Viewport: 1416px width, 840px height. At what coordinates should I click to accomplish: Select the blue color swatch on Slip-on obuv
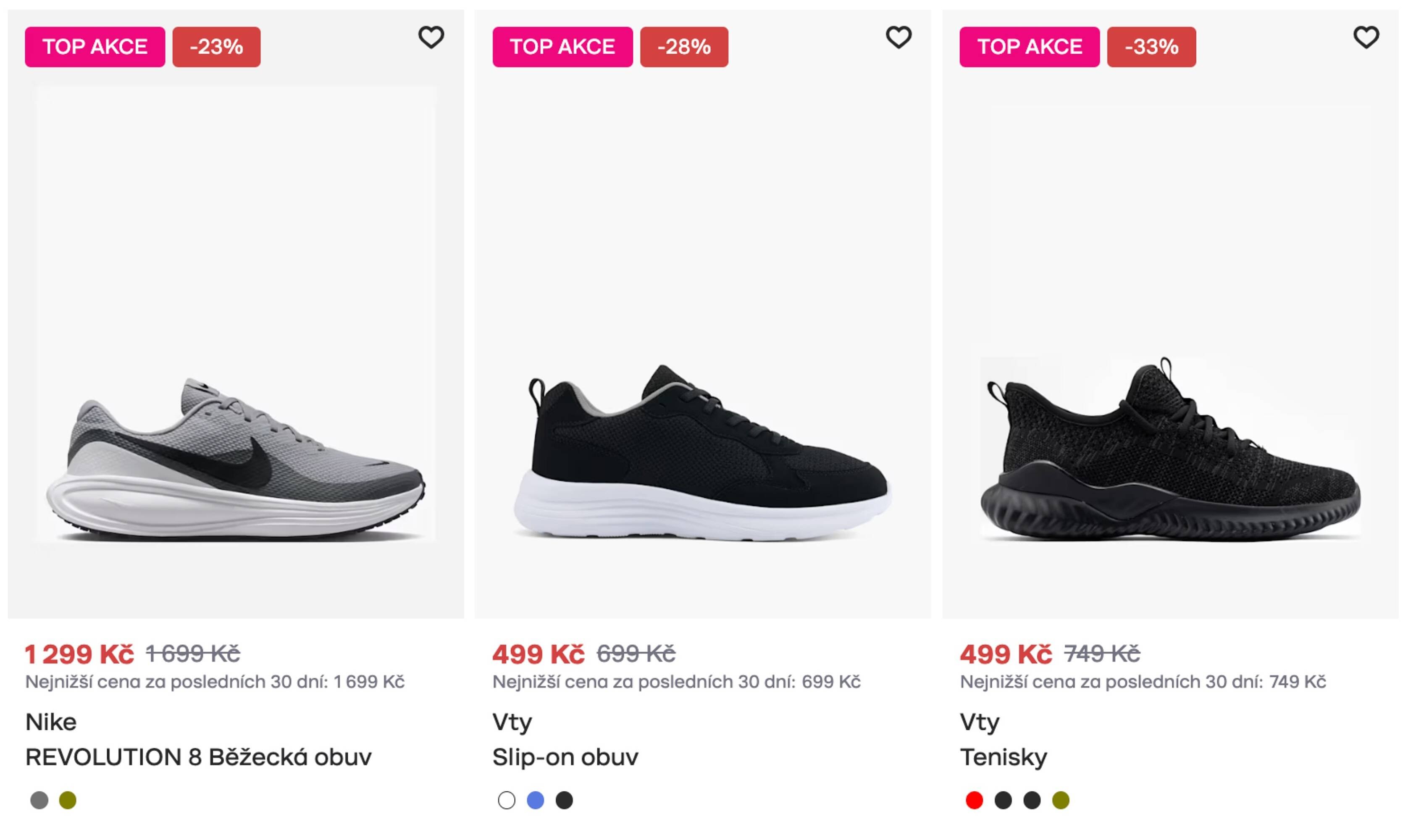tap(536, 801)
